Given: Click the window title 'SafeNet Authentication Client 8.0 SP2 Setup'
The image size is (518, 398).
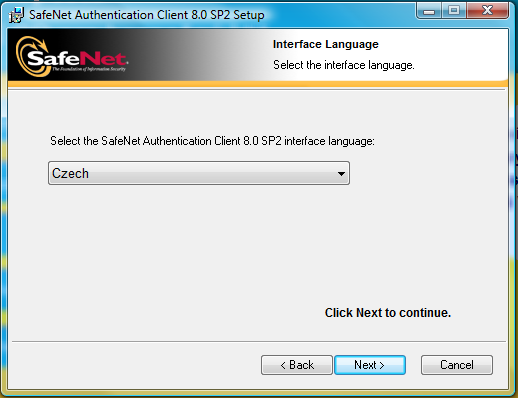Looking at the screenshot, I should pos(147,15).
